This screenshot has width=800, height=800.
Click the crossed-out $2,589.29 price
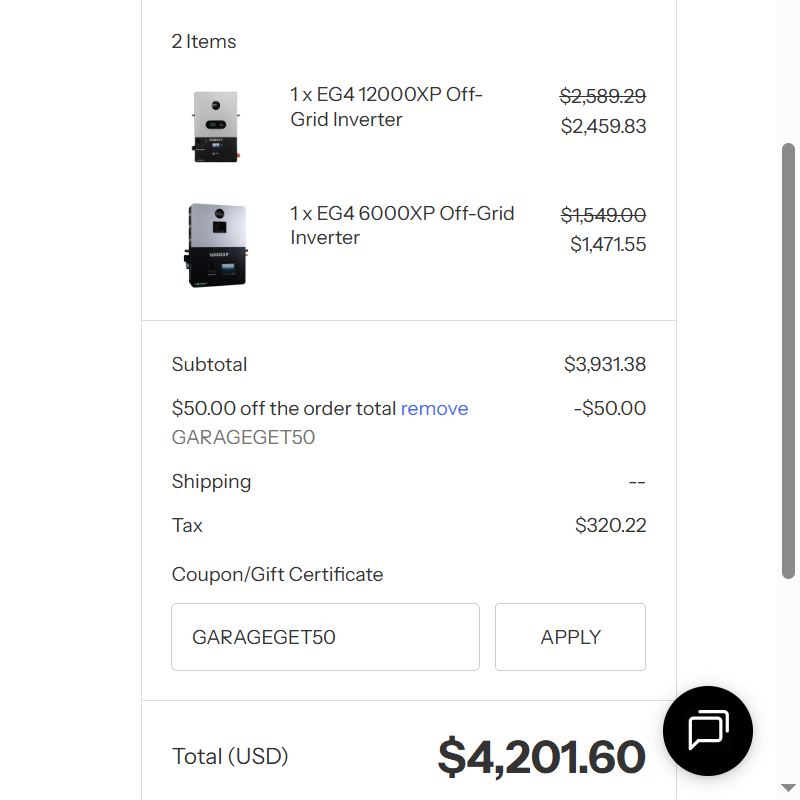click(x=602, y=96)
